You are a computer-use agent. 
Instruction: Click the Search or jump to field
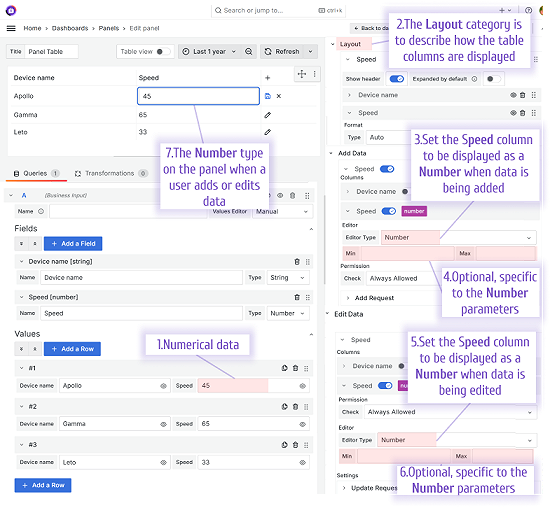point(279,11)
